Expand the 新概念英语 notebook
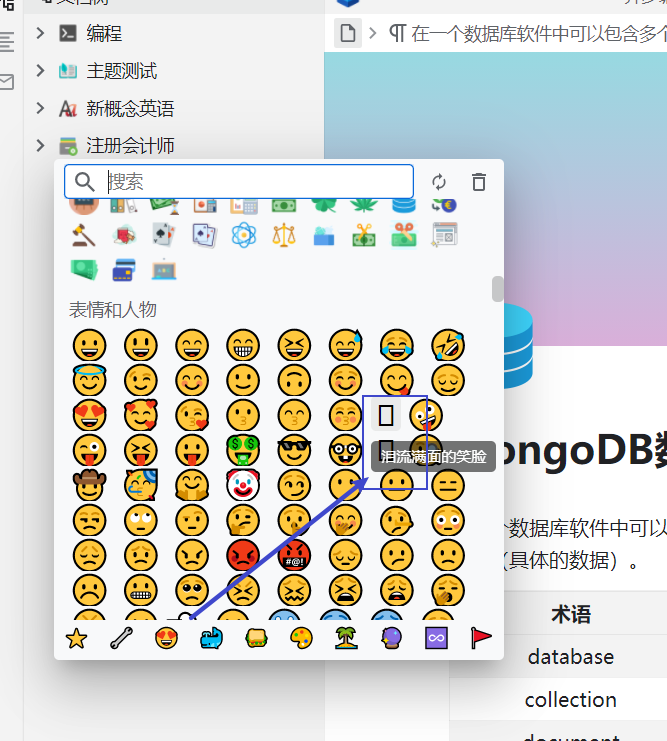The image size is (667, 741). [41, 108]
